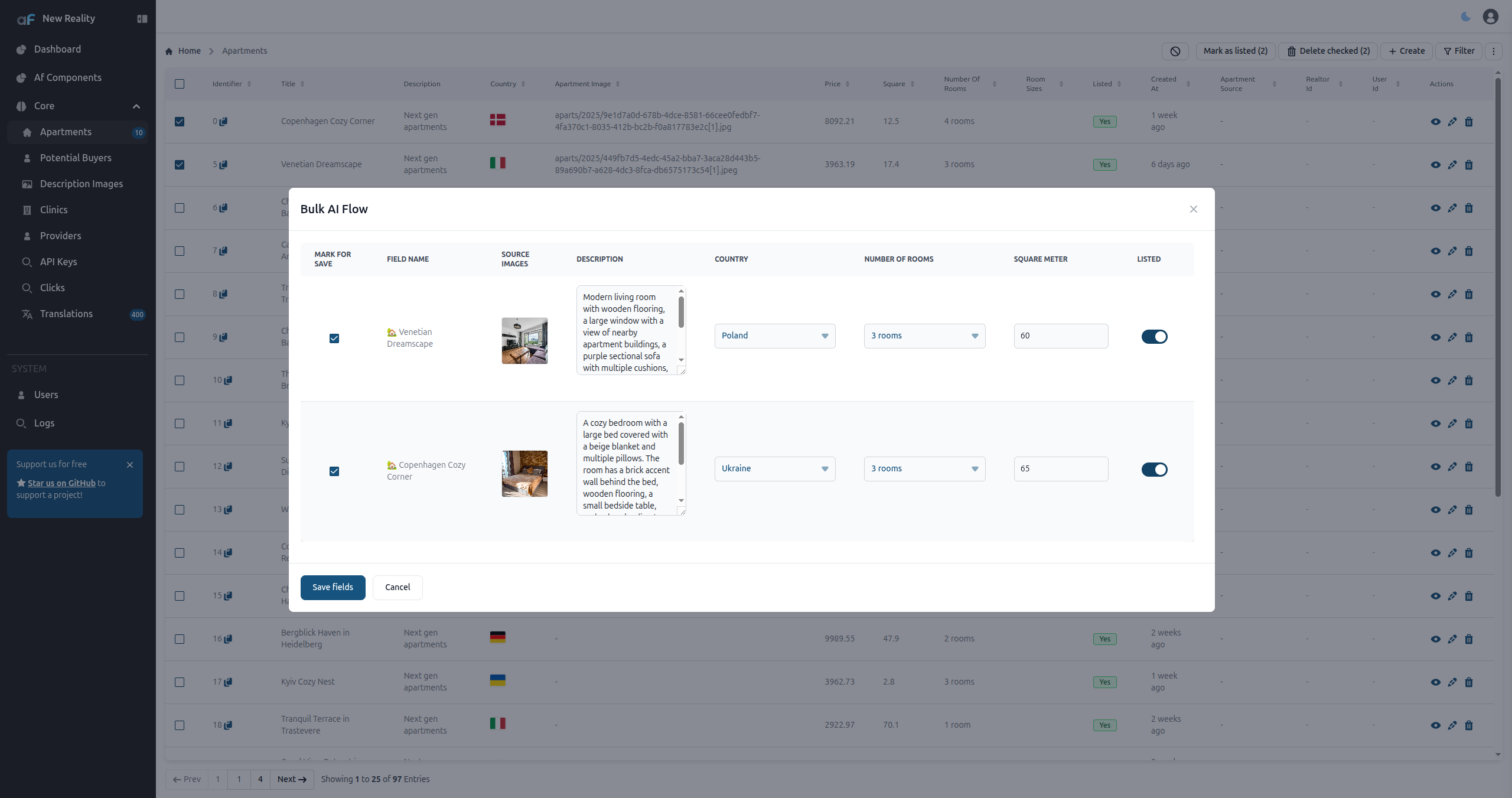Viewport: 1512px width, 798px height.
Task: Open user profile avatar menu
Action: pyautogui.click(x=1490, y=17)
